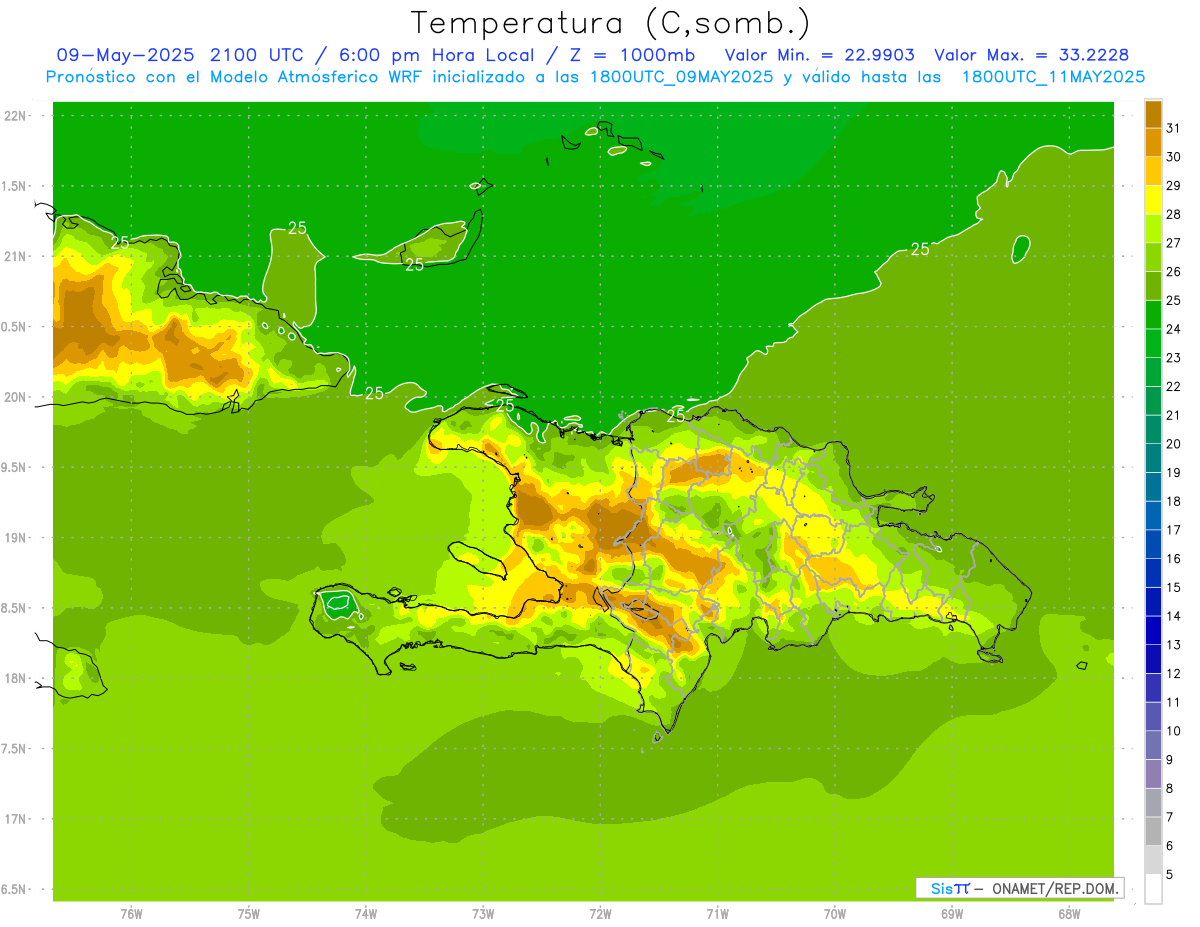1200x927 pixels.
Task: Click the '25' contour label on Great Inagua island
Action: click(414, 265)
